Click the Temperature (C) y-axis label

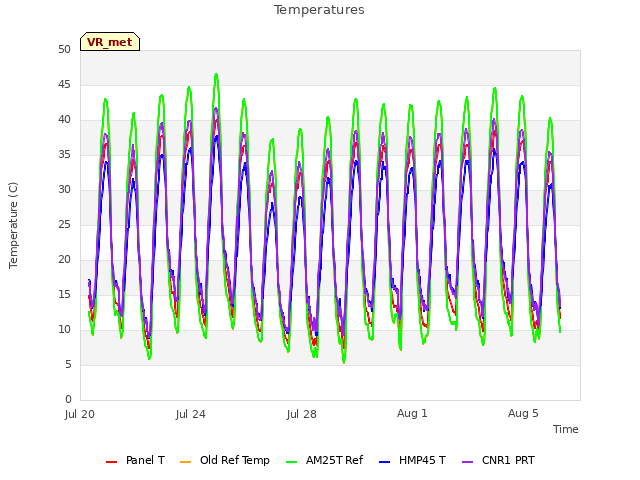tap(13, 225)
